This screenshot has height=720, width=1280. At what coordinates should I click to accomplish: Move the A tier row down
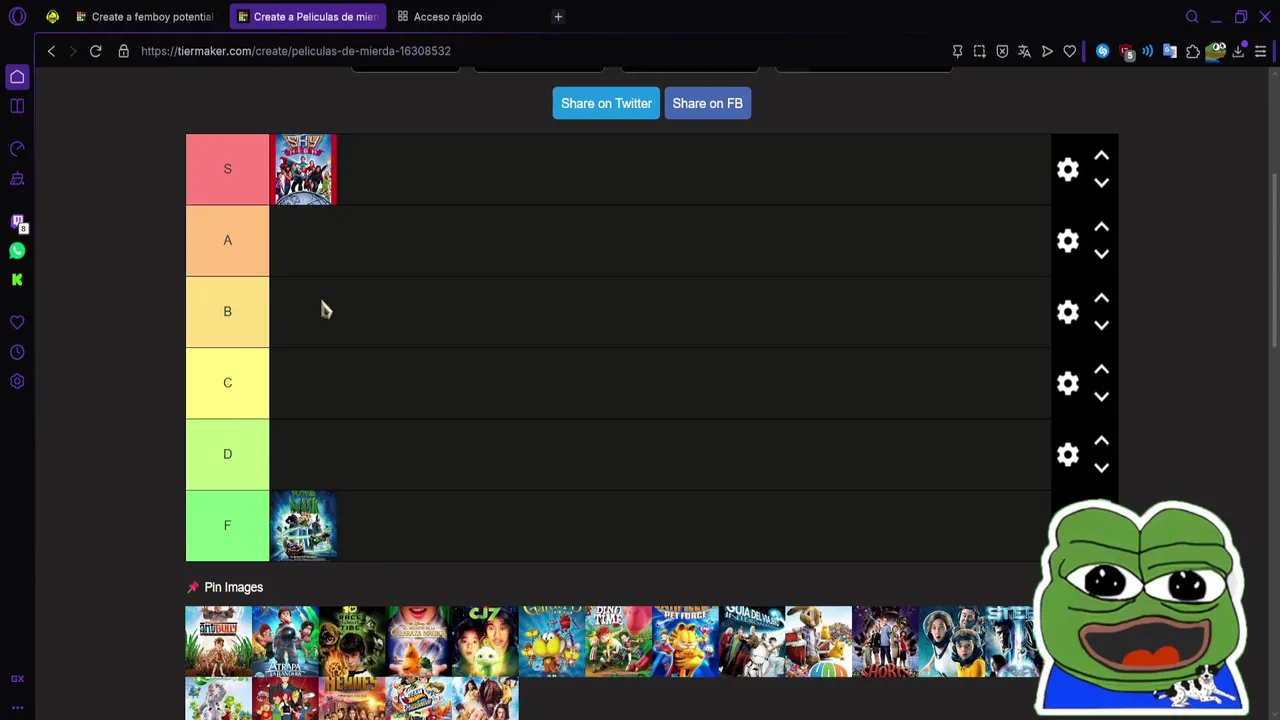(x=1101, y=254)
